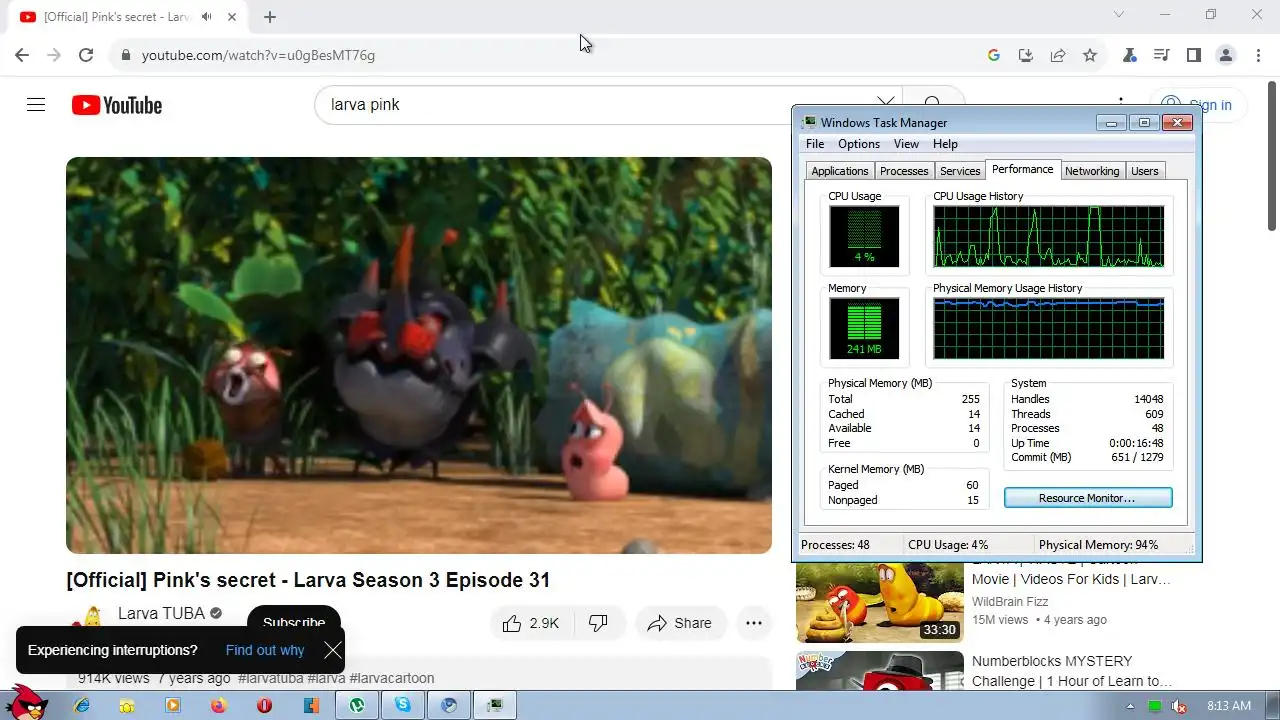Open View menu in Task Manager
The height and width of the screenshot is (720, 1280).
pyautogui.click(x=906, y=144)
